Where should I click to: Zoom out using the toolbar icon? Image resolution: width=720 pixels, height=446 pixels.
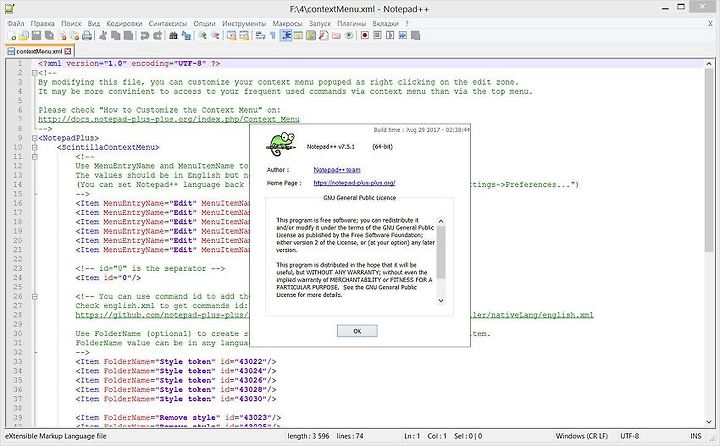coord(215,35)
